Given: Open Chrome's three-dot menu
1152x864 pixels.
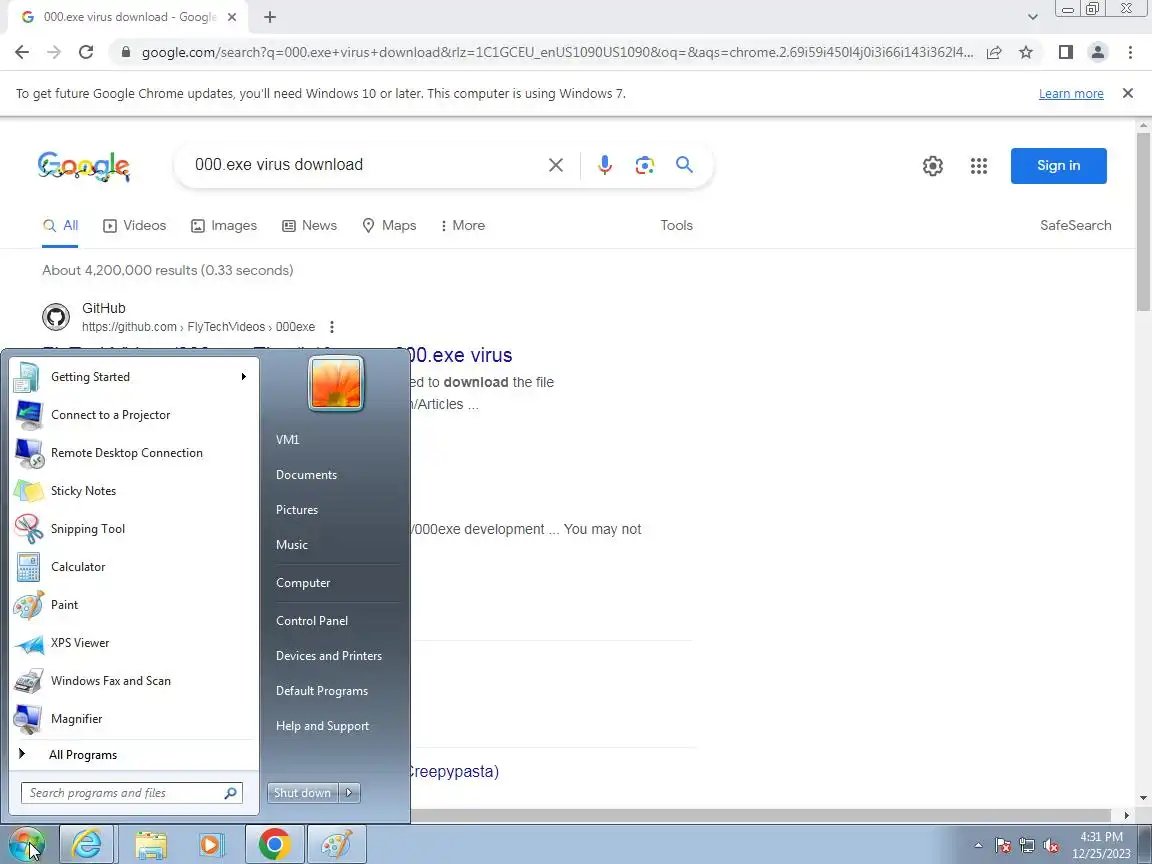Looking at the screenshot, I should click(1130, 52).
